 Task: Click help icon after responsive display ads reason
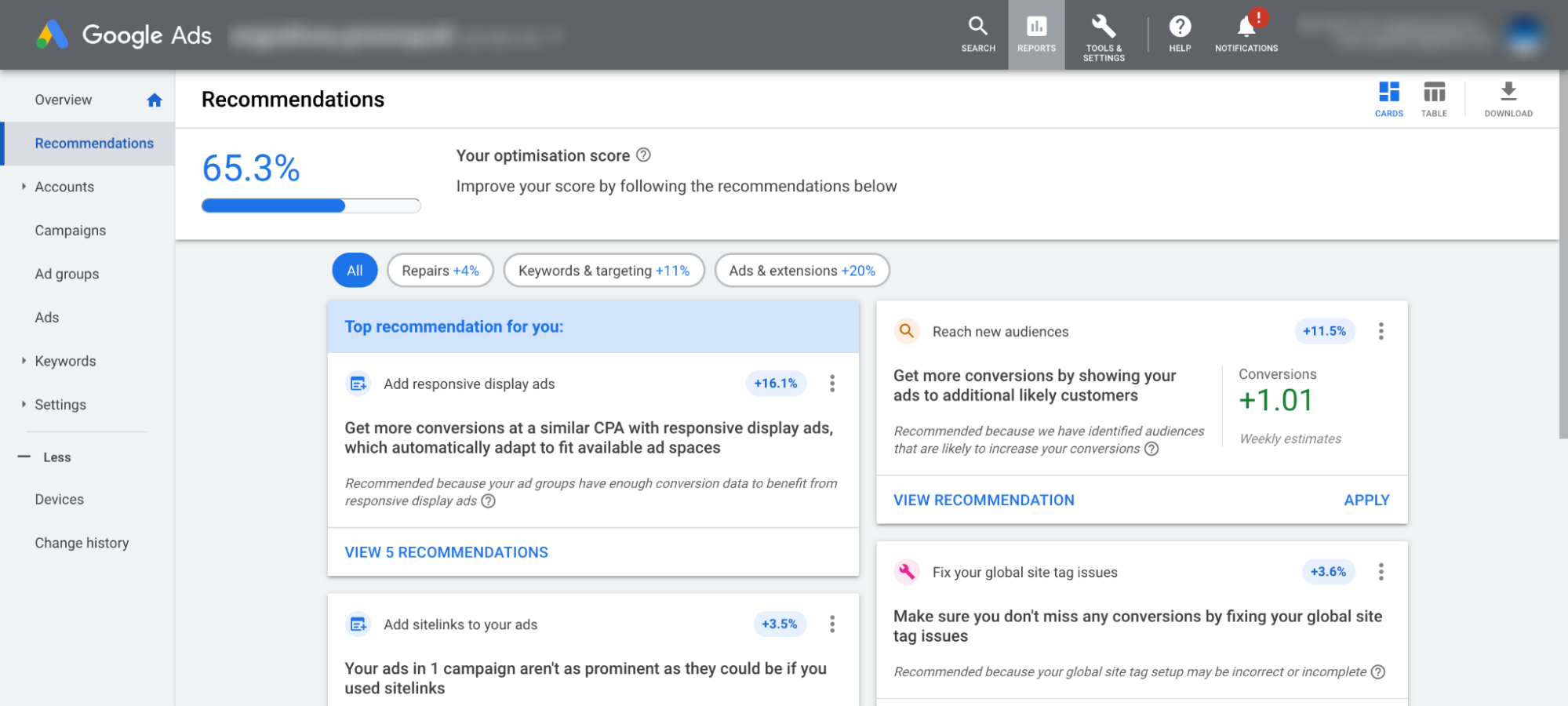pyautogui.click(x=488, y=501)
